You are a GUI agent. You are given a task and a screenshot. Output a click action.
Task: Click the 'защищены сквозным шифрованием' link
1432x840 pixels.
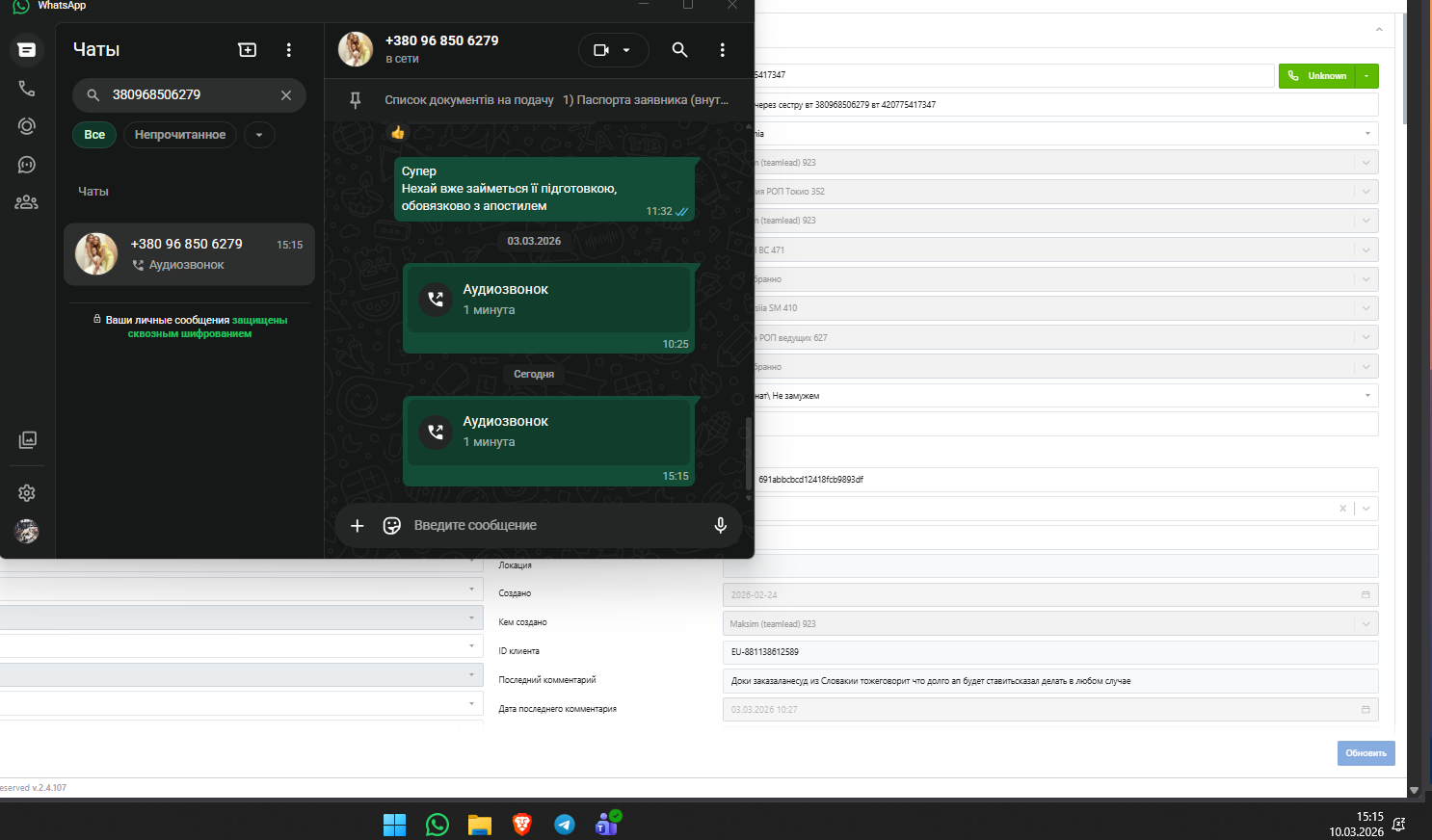point(208,327)
